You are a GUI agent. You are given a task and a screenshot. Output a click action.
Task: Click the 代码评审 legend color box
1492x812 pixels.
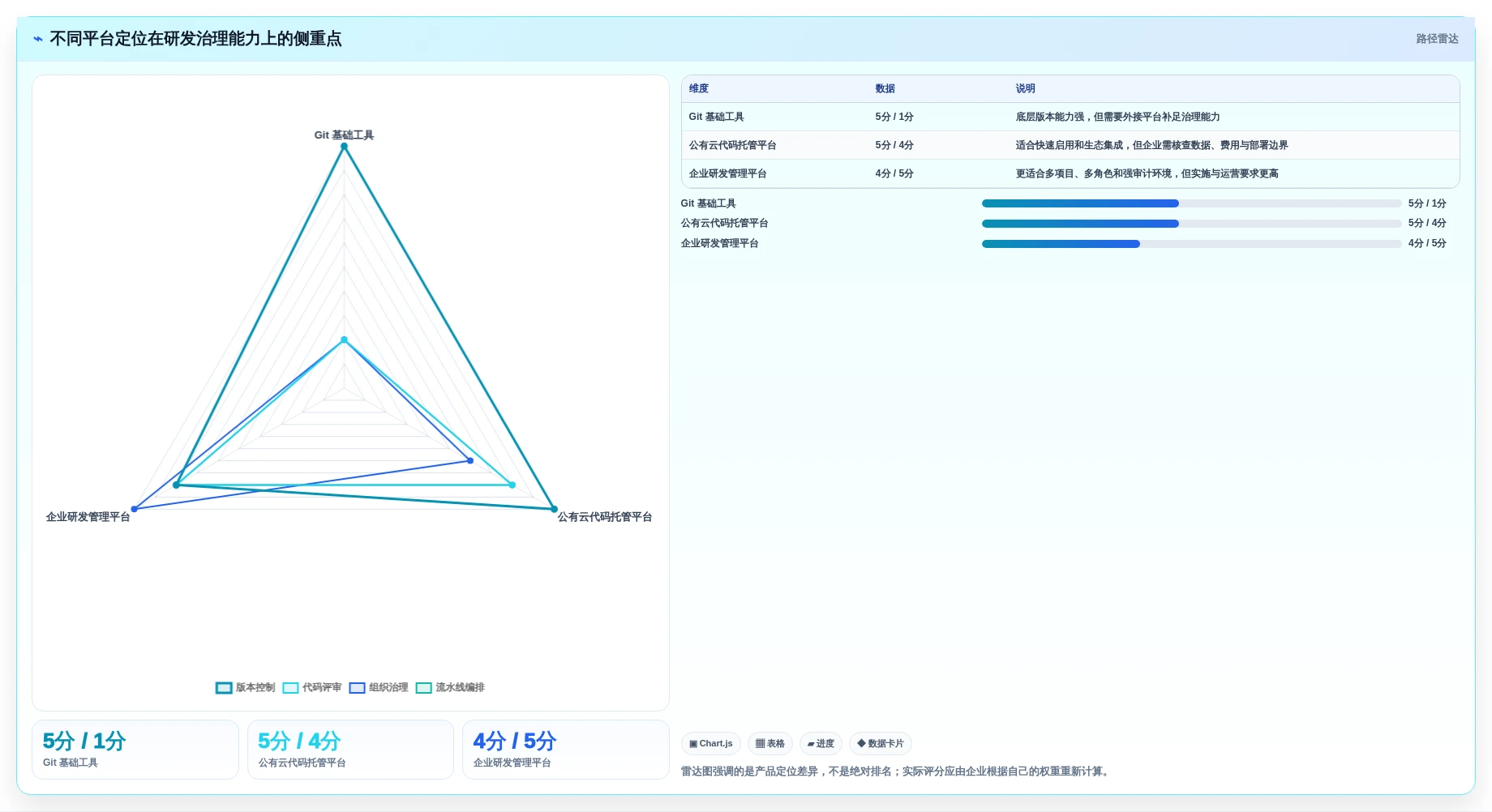click(x=290, y=688)
